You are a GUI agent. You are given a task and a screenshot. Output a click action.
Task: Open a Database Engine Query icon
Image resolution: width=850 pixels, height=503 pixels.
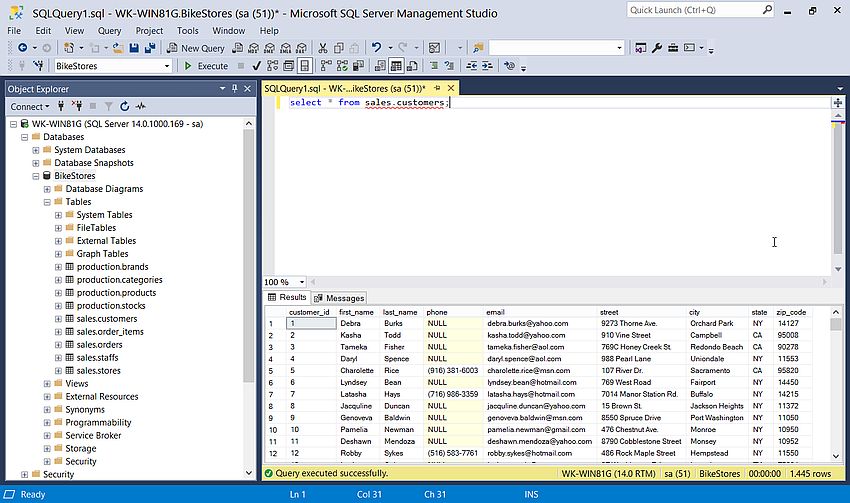click(237, 48)
